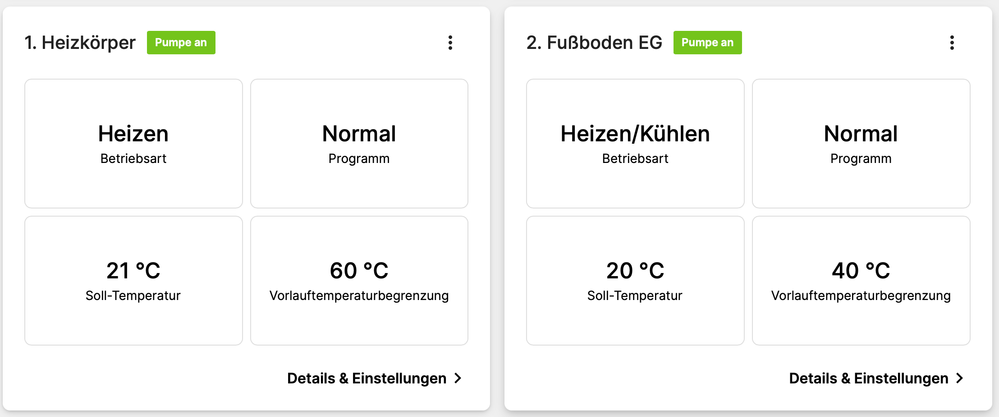
Task: Open the 60 °C Vorlauftemperaturbegrenzung tile
Action: [x=359, y=281]
